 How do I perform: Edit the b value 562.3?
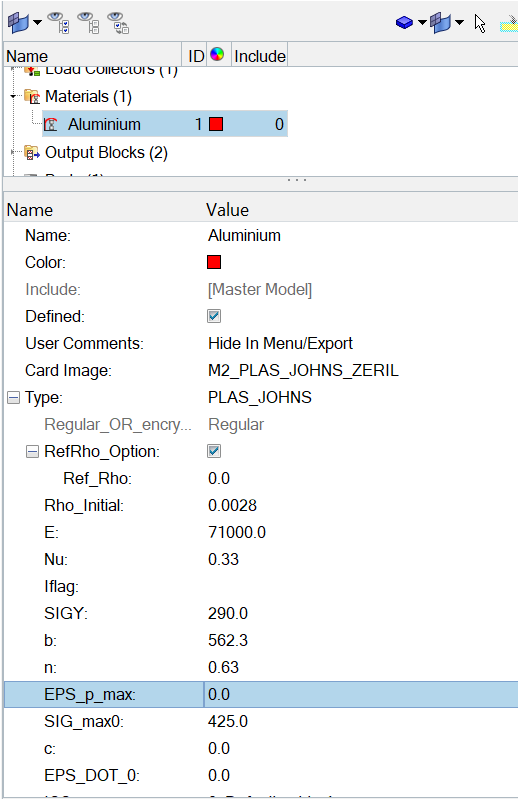click(x=228, y=640)
